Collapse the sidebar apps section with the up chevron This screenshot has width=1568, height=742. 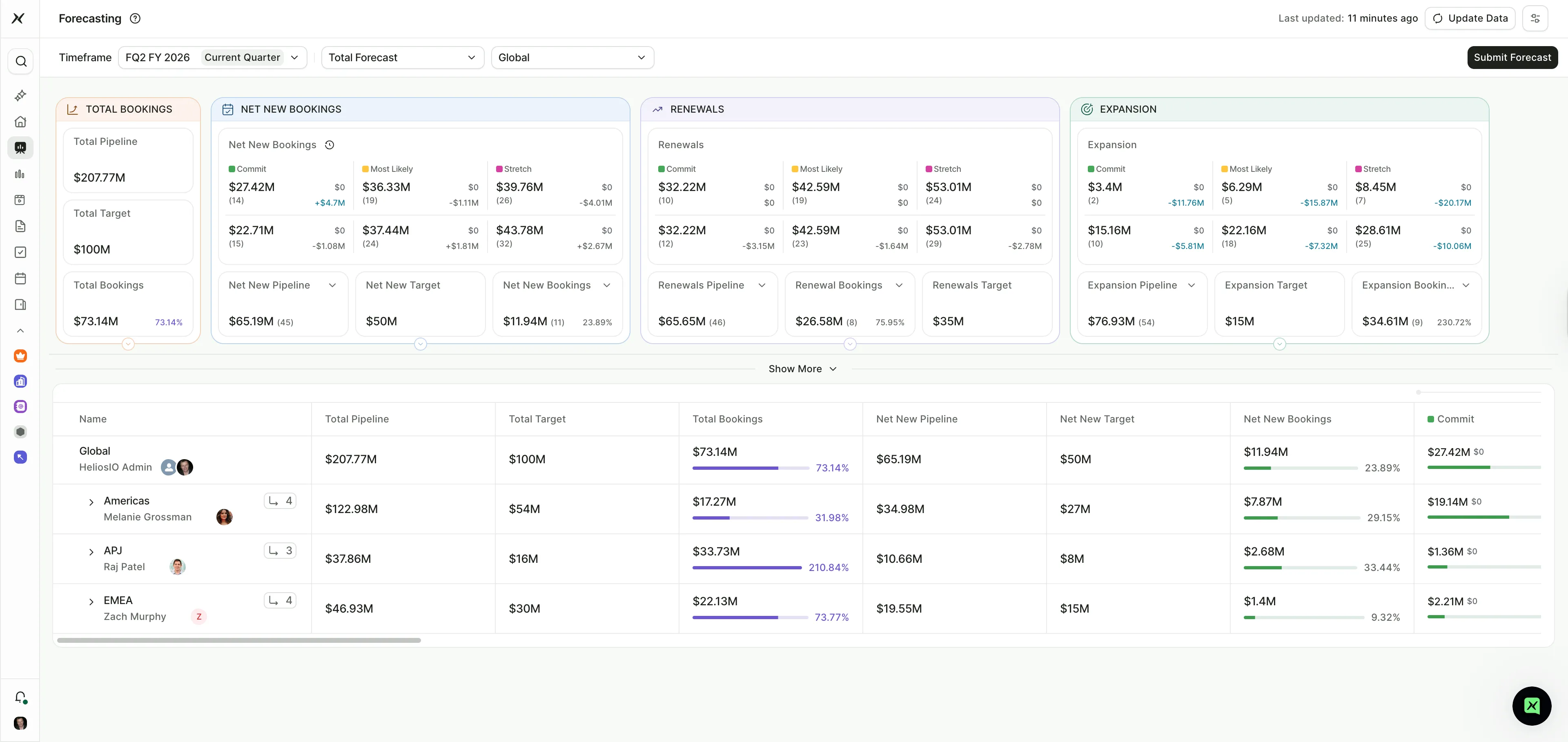tap(21, 331)
